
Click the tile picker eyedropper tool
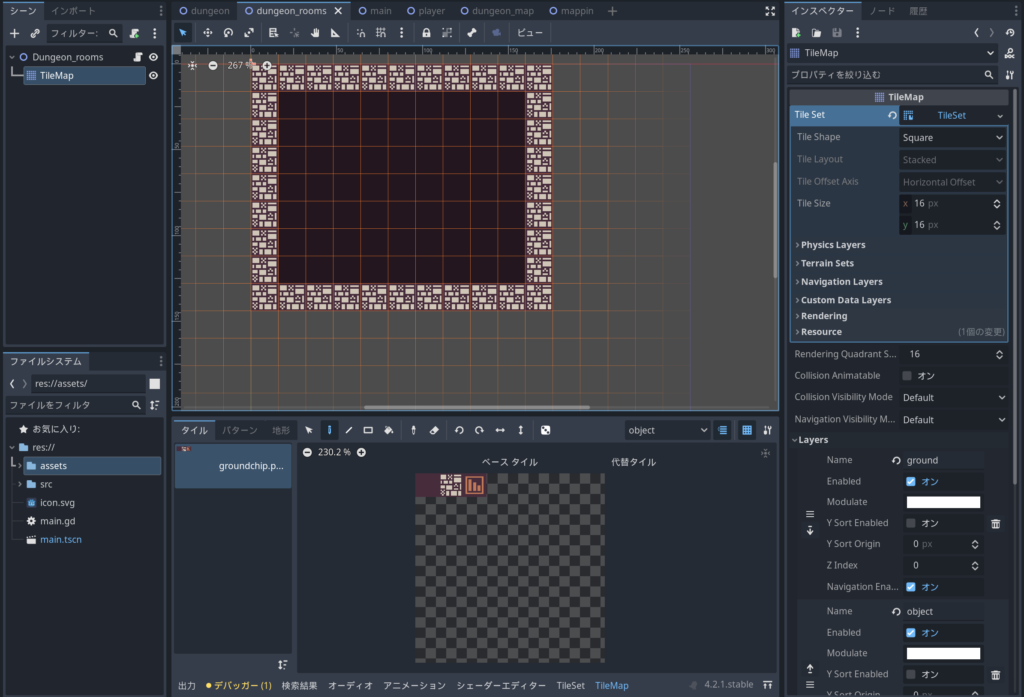click(x=414, y=430)
